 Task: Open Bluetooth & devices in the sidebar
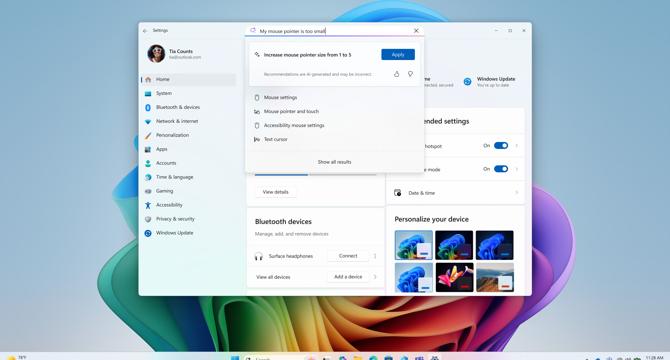point(188,107)
